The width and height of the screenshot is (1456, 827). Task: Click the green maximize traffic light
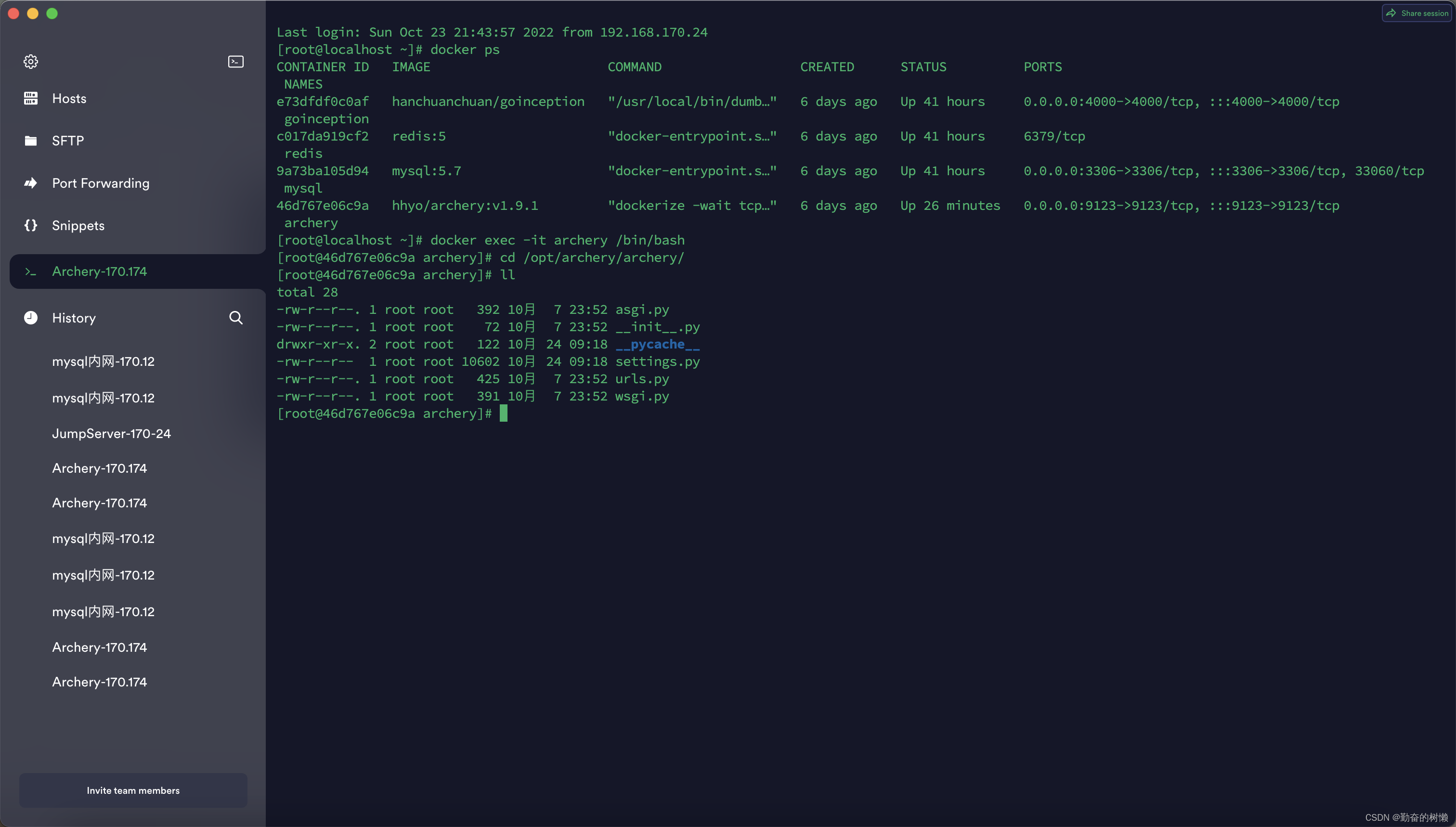point(52,13)
